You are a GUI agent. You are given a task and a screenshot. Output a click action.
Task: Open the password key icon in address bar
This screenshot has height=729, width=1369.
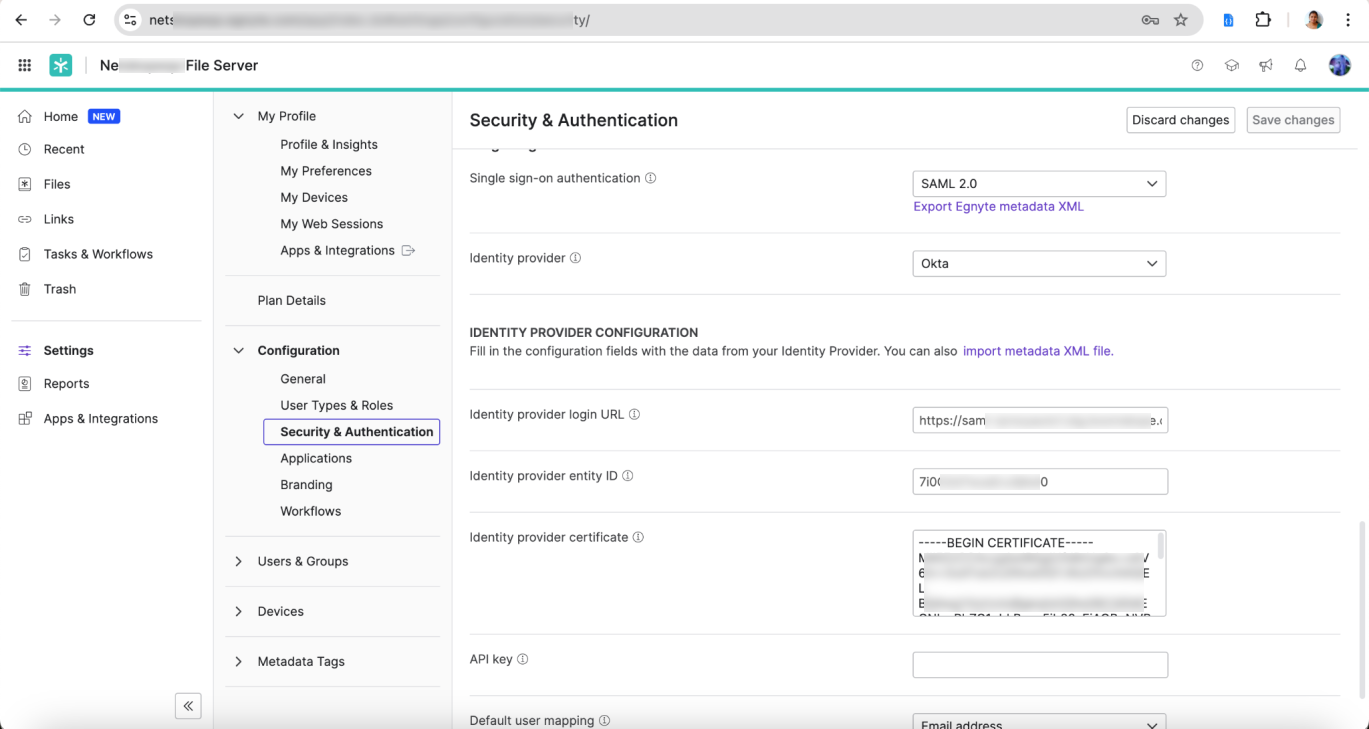(x=1150, y=20)
